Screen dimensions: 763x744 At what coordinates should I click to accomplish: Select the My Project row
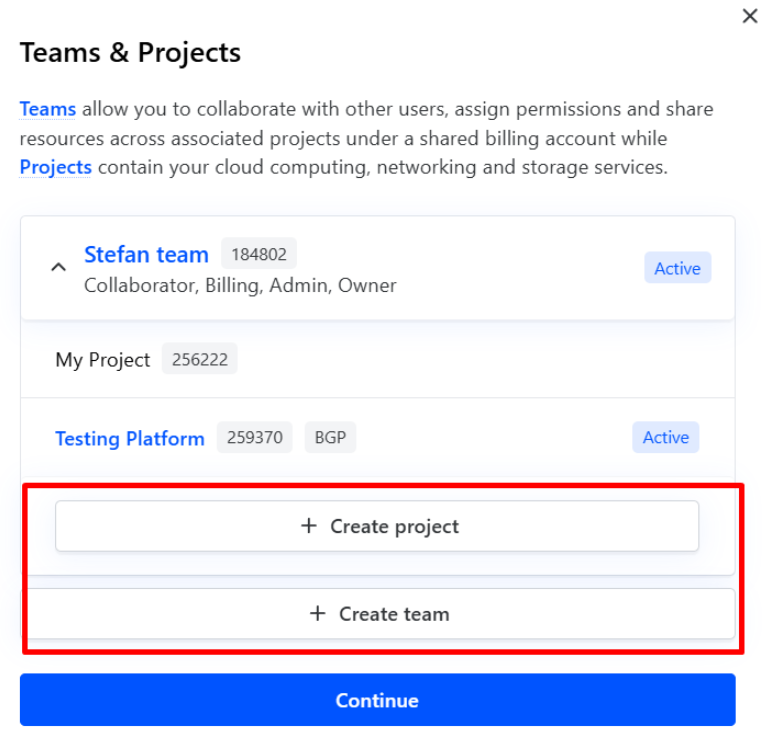[x=102, y=359]
